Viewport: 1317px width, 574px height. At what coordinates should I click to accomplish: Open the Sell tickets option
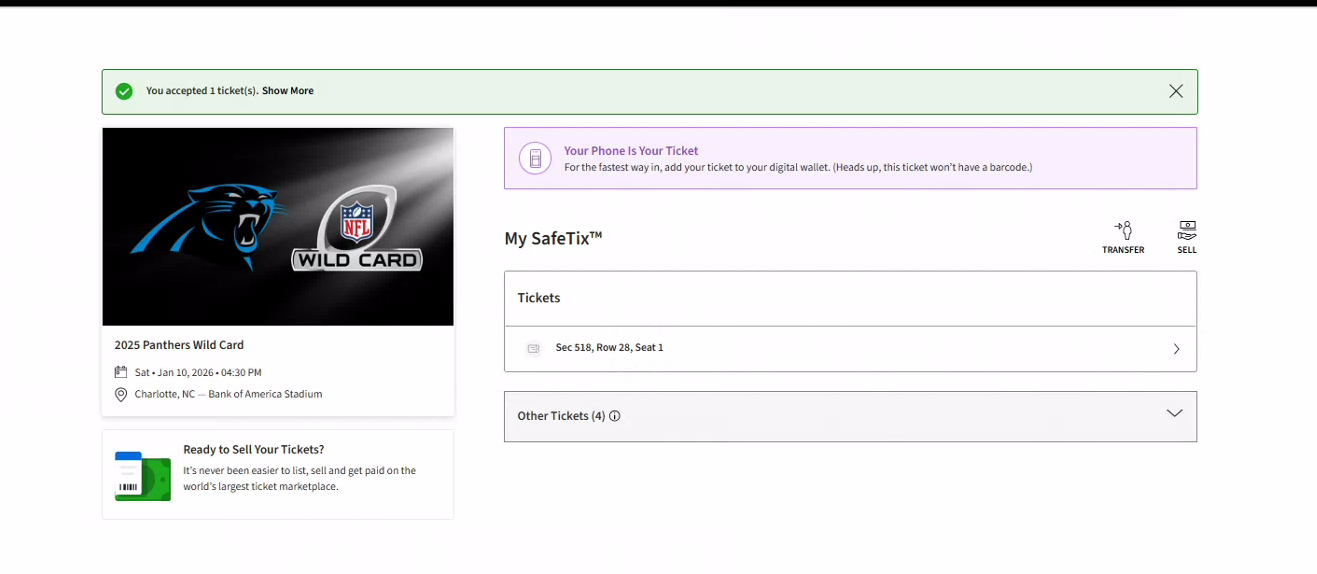1187,238
